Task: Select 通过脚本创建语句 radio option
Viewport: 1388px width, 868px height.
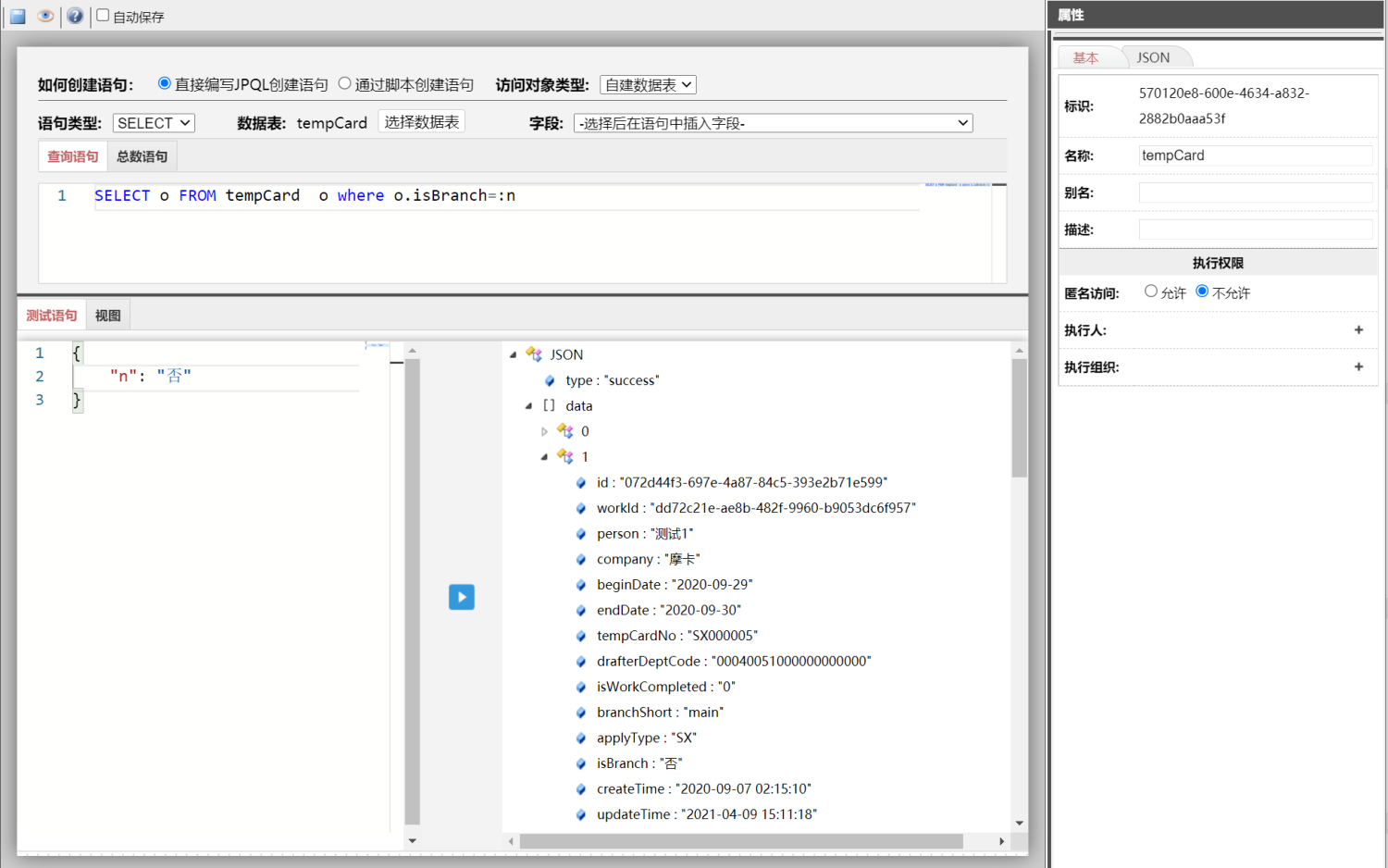Action: pos(345,84)
